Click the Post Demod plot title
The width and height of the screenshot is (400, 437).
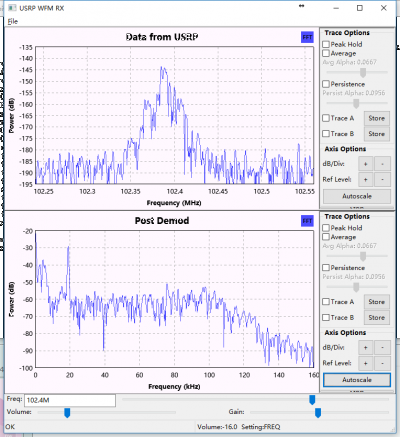tap(162, 220)
